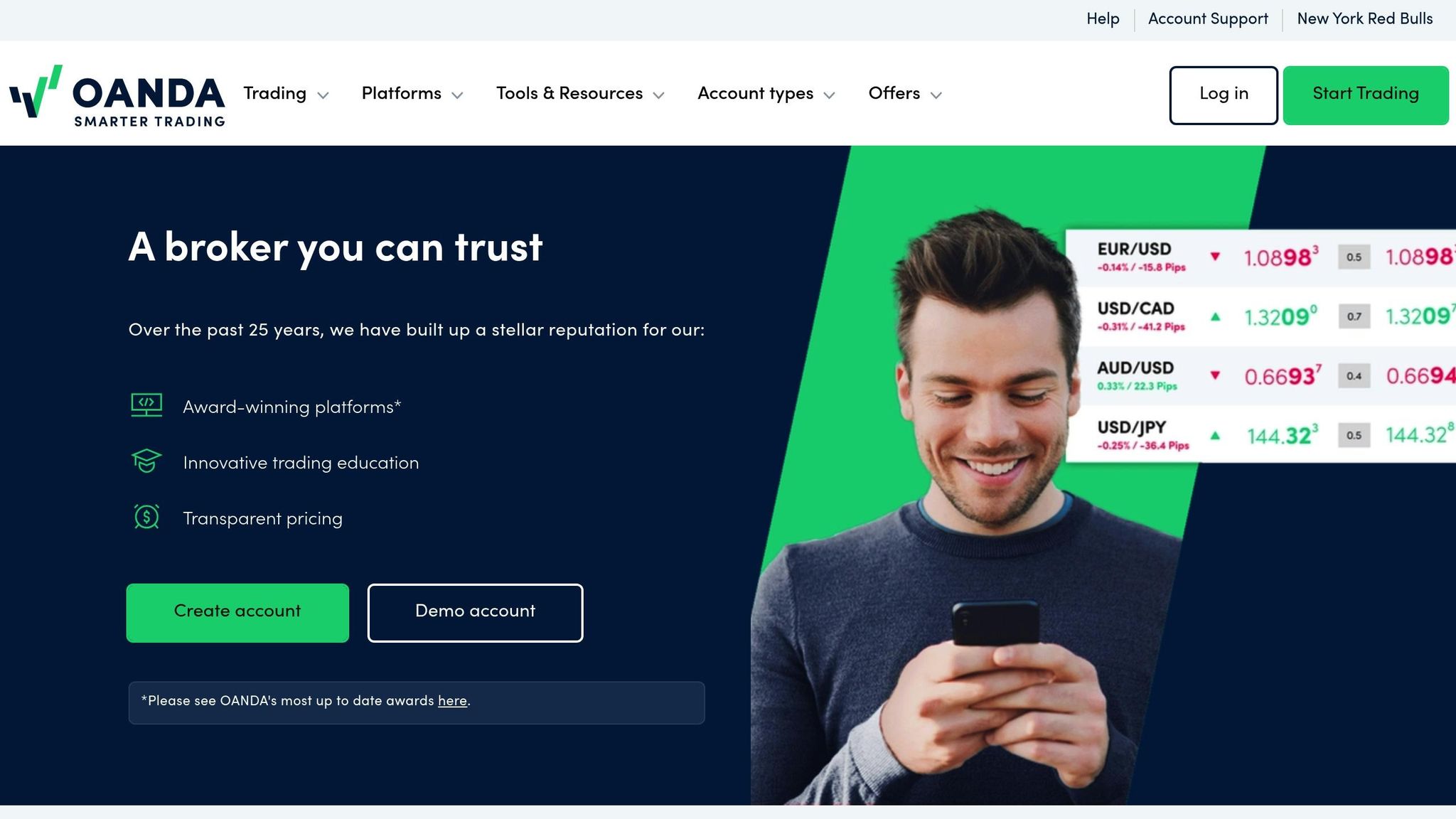This screenshot has width=1456, height=819.
Task: Click the Log in button
Action: (x=1224, y=95)
